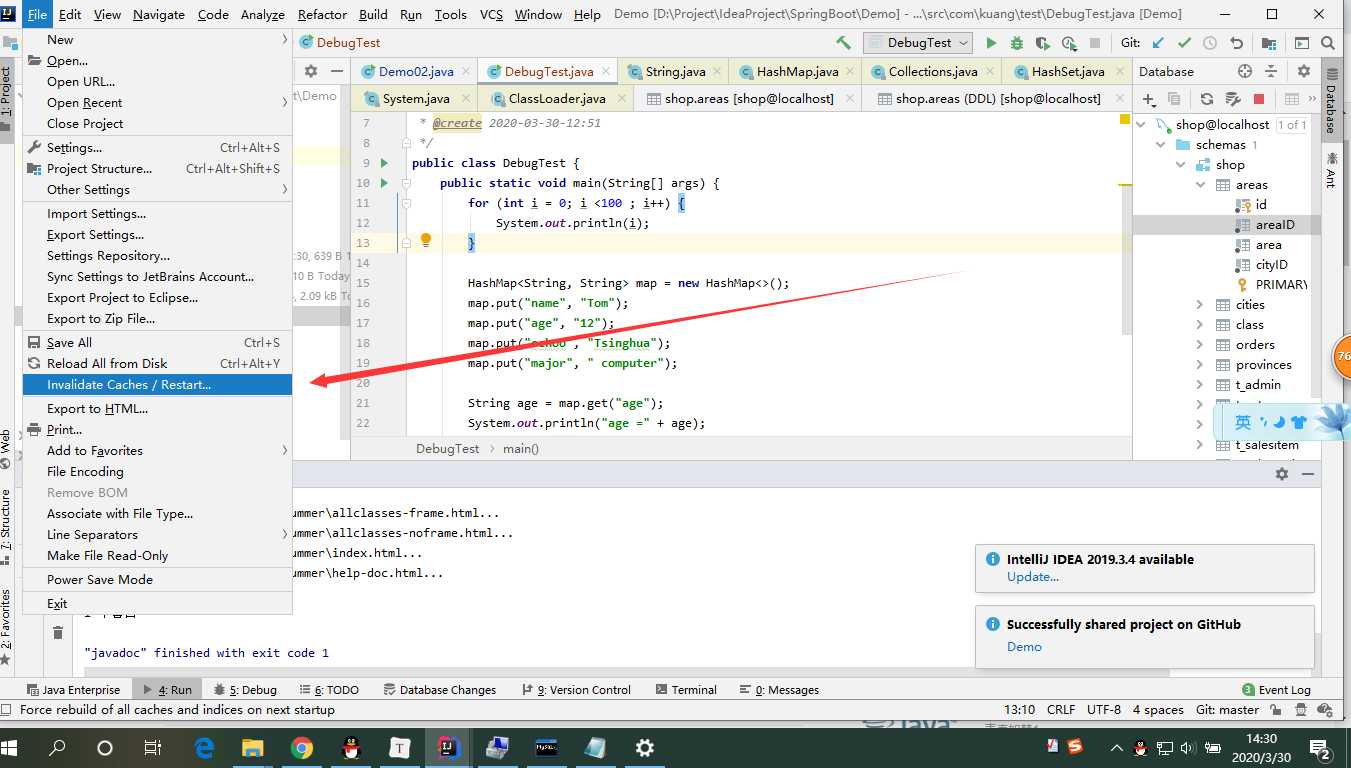Open Project panel gear settings

311,71
